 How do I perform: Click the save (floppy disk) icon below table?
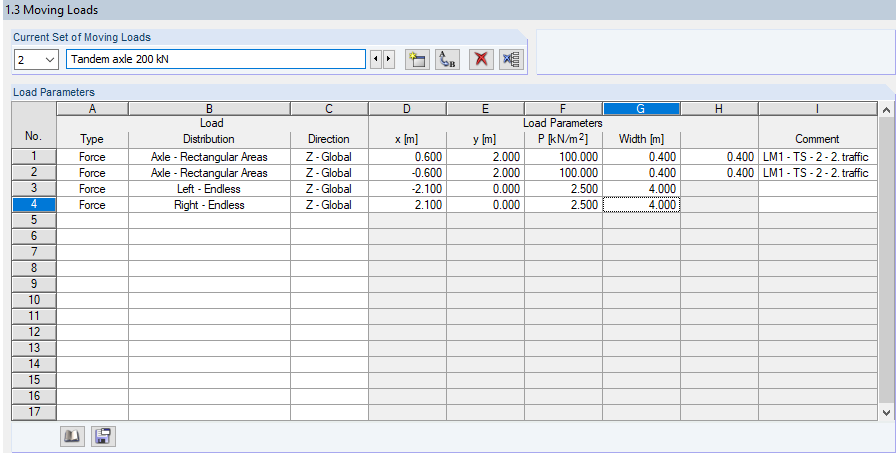click(103, 436)
